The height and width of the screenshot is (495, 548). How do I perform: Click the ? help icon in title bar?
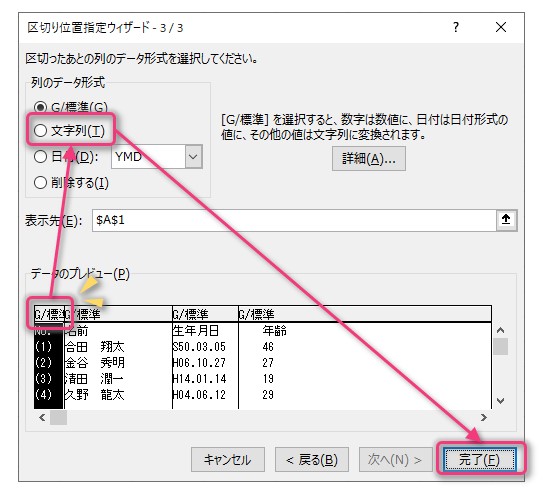[456, 27]
